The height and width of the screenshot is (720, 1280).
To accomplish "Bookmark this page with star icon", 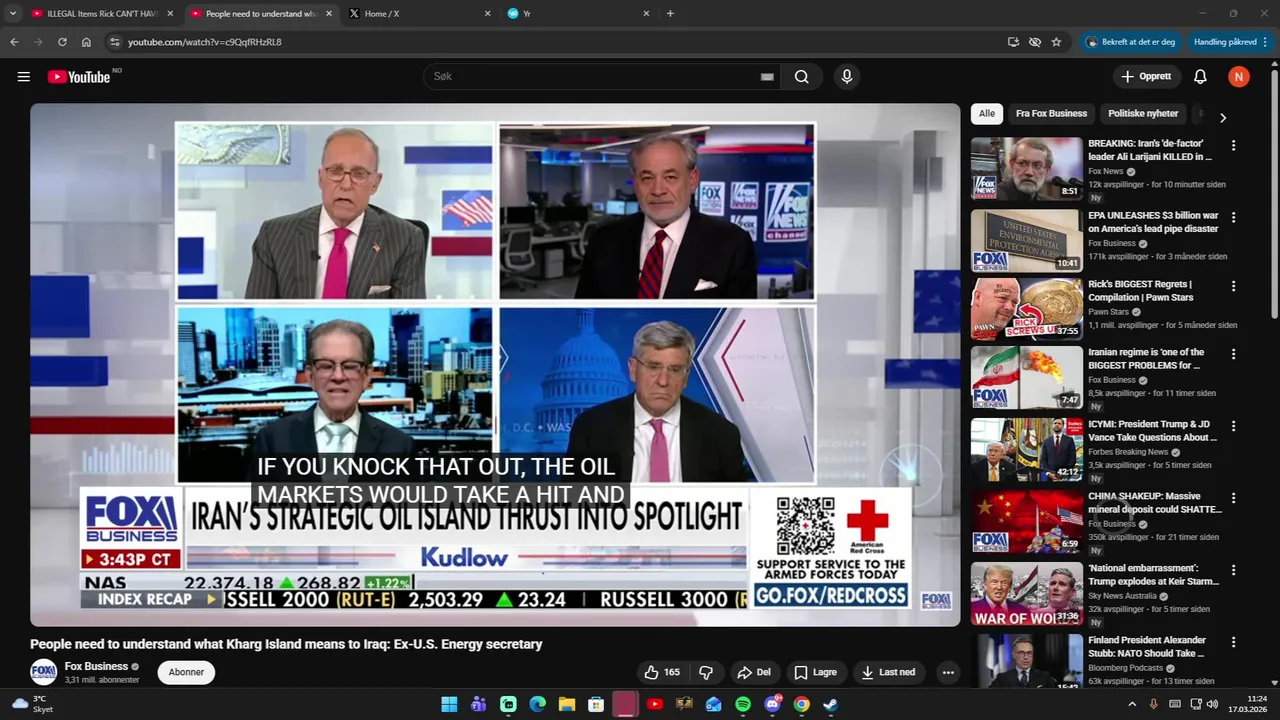I will tap(1056, 42).
